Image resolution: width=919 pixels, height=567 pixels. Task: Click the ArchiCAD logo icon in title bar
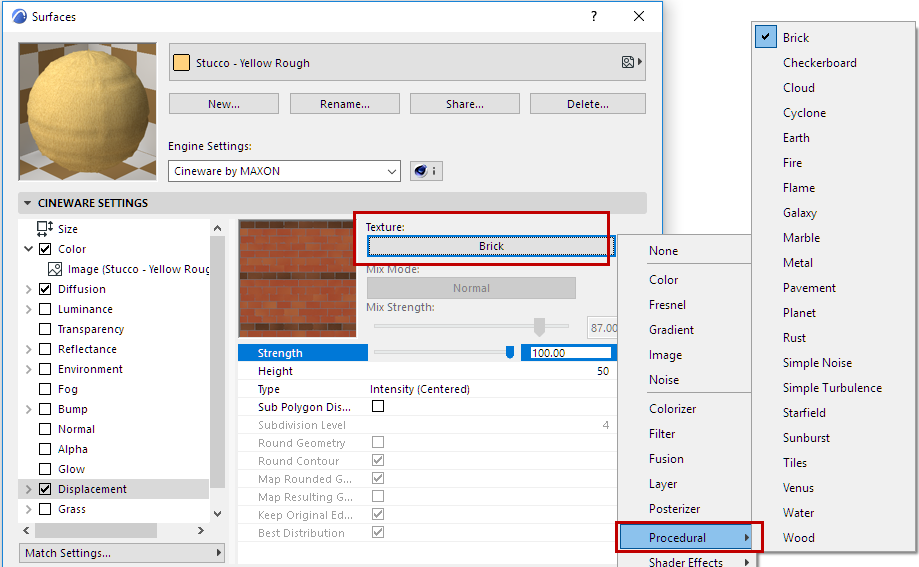(x=19, y=16)
